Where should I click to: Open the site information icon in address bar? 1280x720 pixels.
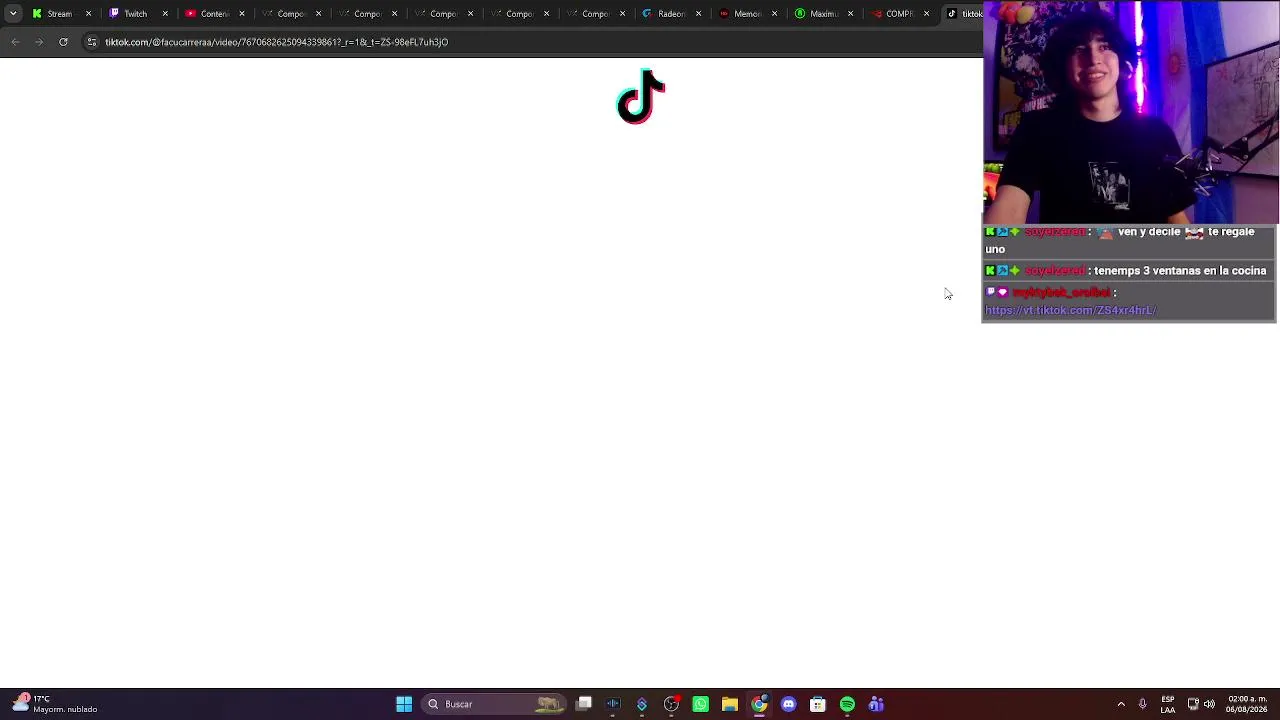[x=91, y=42]
